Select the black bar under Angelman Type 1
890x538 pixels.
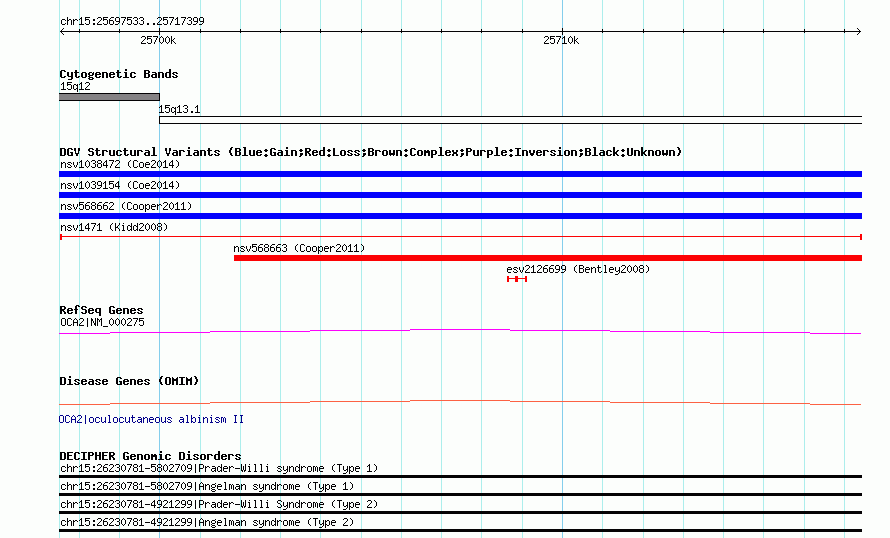point(461,495)
